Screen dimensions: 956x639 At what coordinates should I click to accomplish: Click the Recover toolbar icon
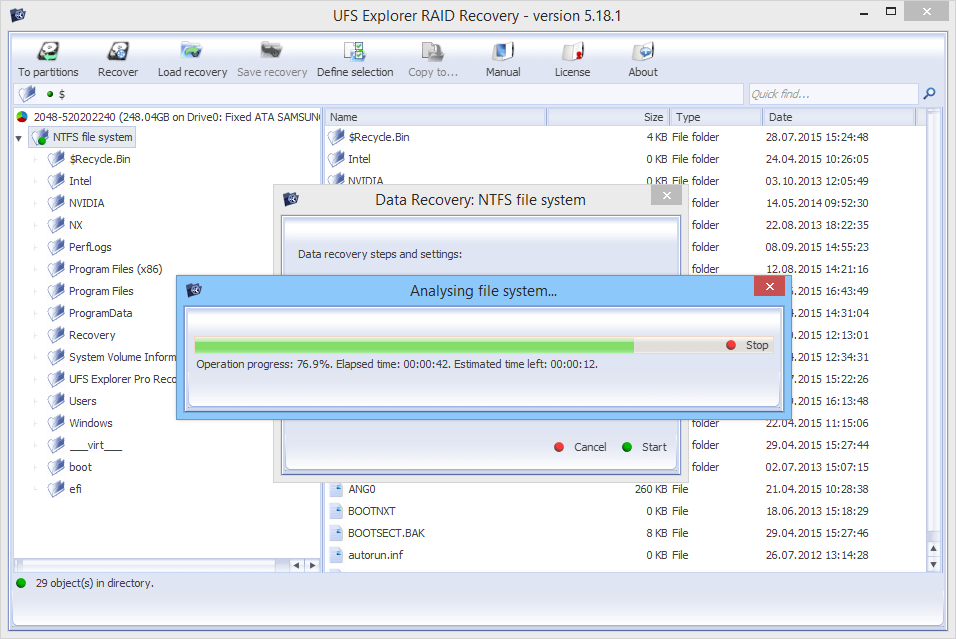(x=118, y=51)
